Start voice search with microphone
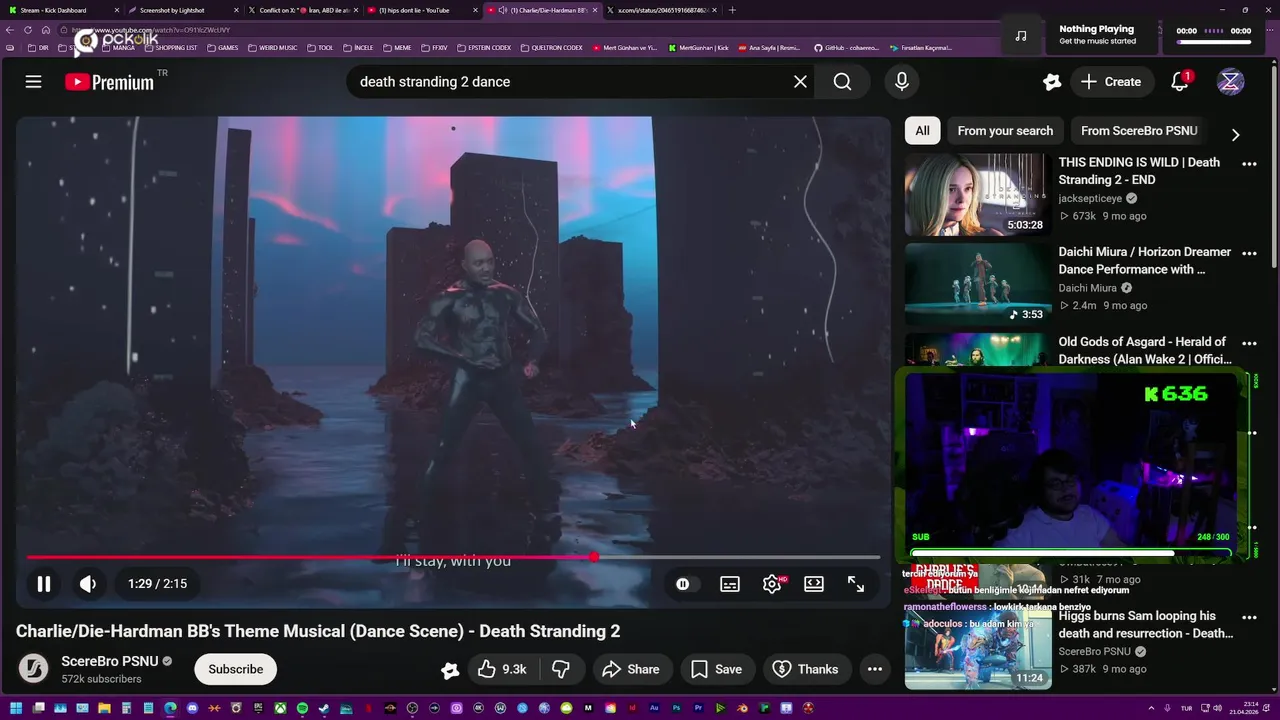 [x=902, y=82]
